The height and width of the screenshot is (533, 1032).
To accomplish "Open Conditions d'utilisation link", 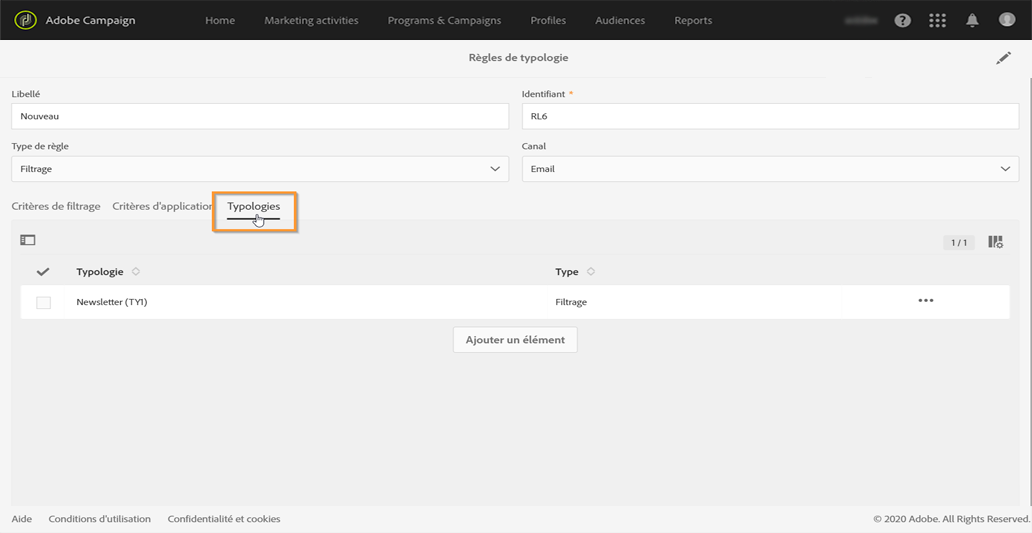I will pos(99,519).
